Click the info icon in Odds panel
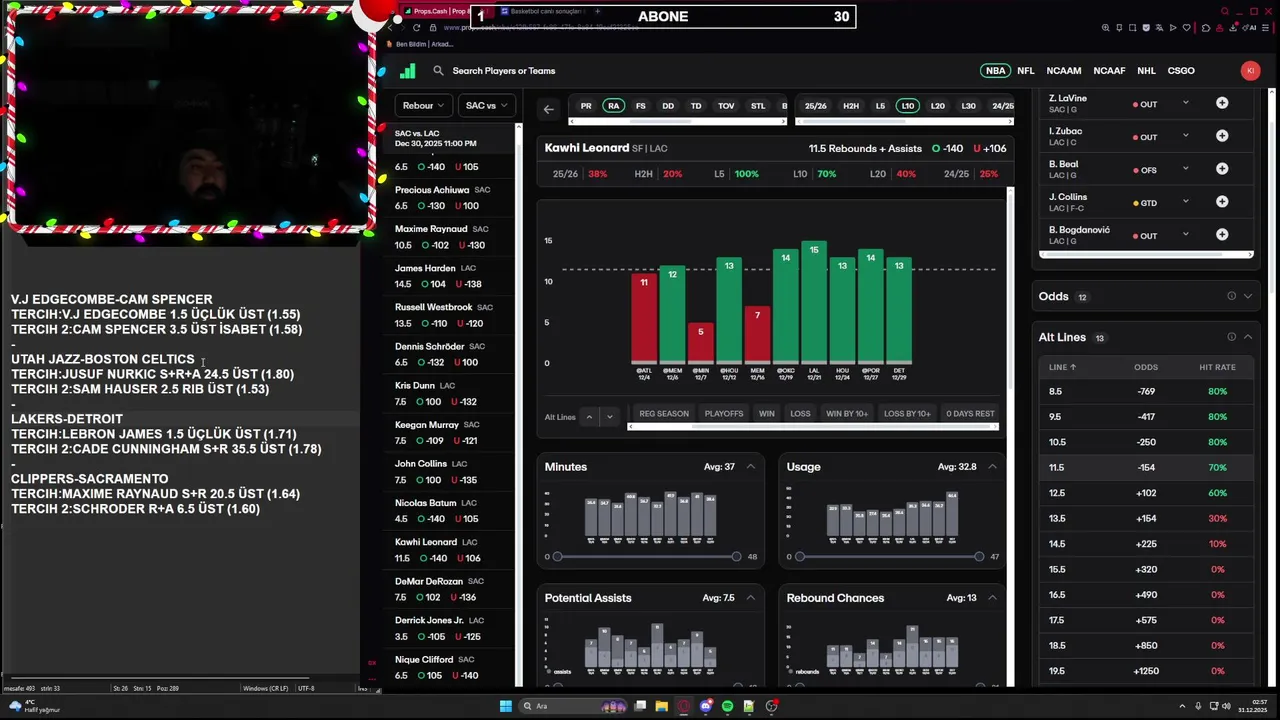The height and width of the screenshot is (720, 1280). tap(1231, 296)
